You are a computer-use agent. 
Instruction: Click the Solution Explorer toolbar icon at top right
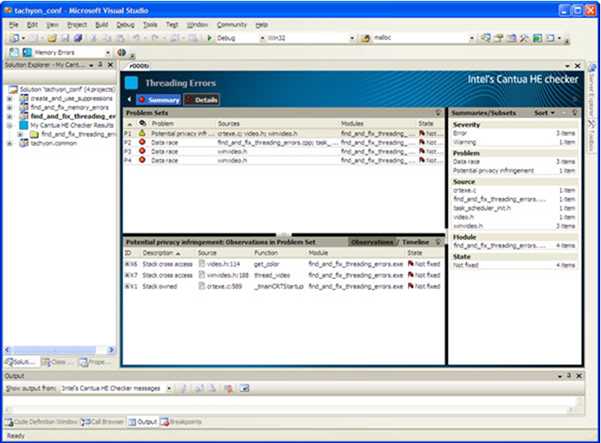coord(486,38)
